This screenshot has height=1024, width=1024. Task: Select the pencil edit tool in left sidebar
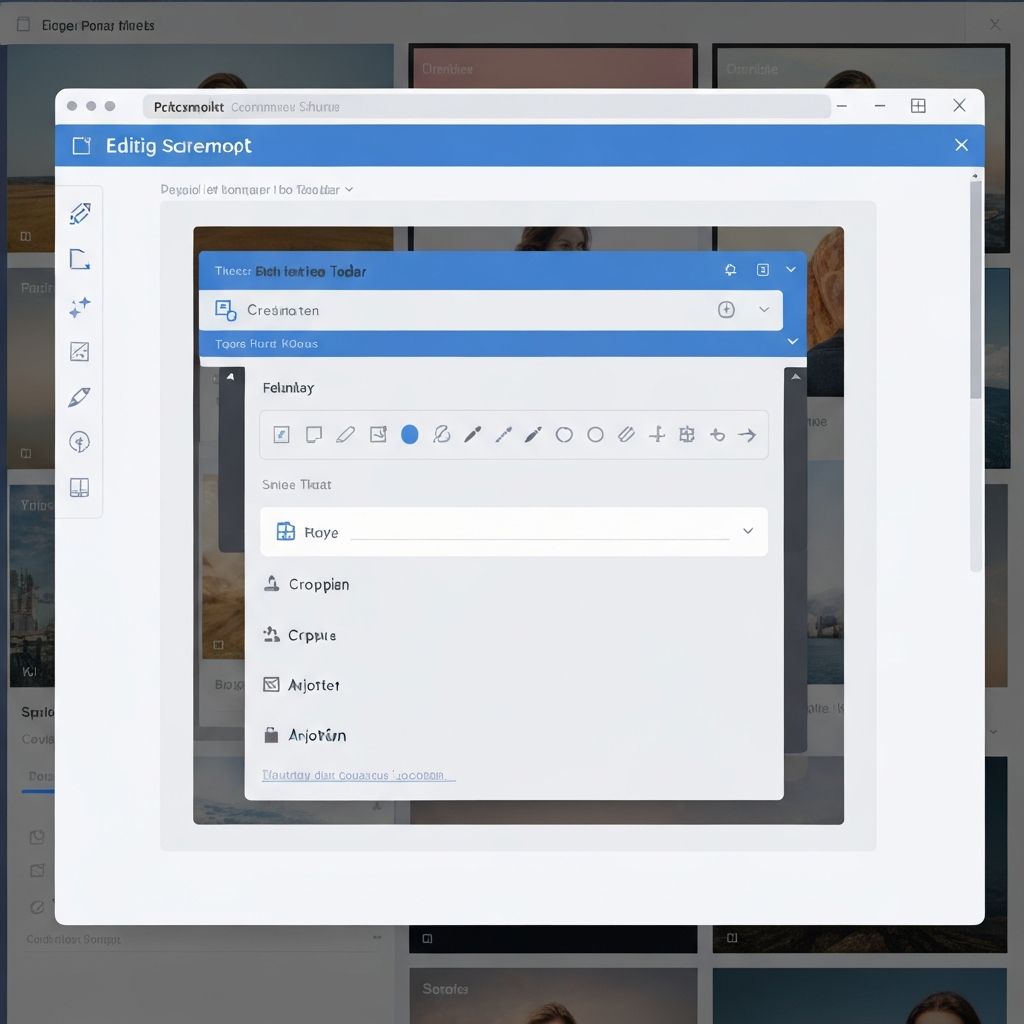[x=80, y=213]
